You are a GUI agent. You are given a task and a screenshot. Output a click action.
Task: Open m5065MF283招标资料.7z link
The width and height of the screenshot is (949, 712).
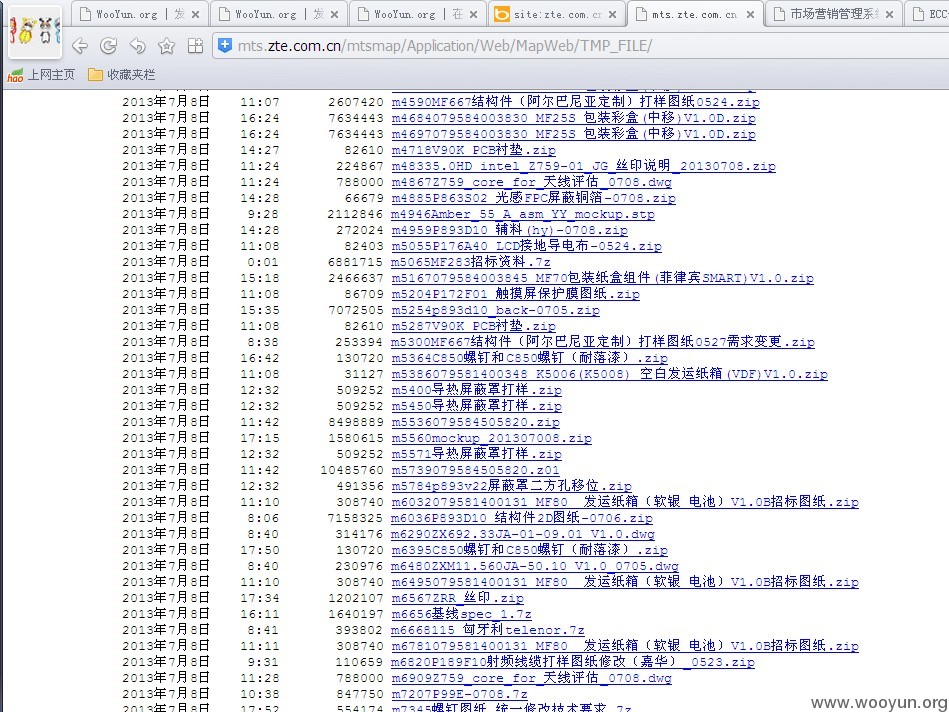[x=471, y=262]
